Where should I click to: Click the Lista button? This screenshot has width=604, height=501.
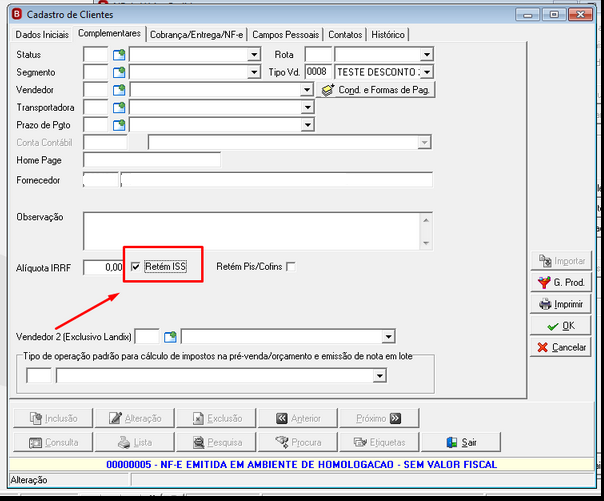tap(135, 442)
